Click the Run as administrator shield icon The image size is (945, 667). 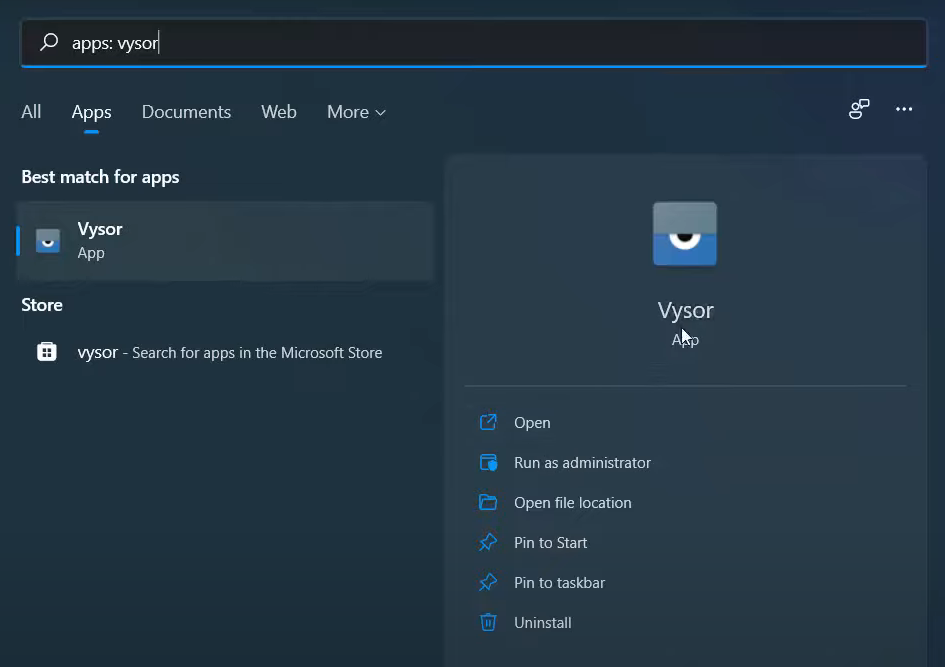click(488, 462)
